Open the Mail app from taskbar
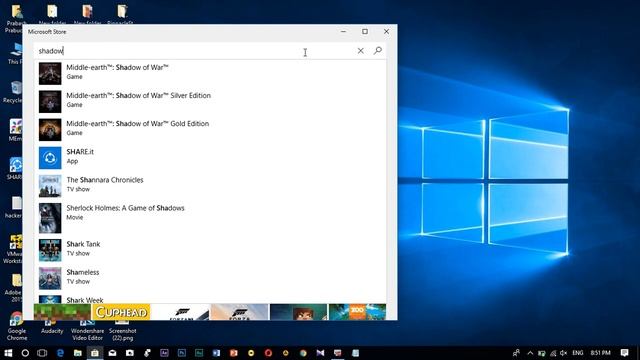Viewport: 640px width, 360px height. point(112,353)
